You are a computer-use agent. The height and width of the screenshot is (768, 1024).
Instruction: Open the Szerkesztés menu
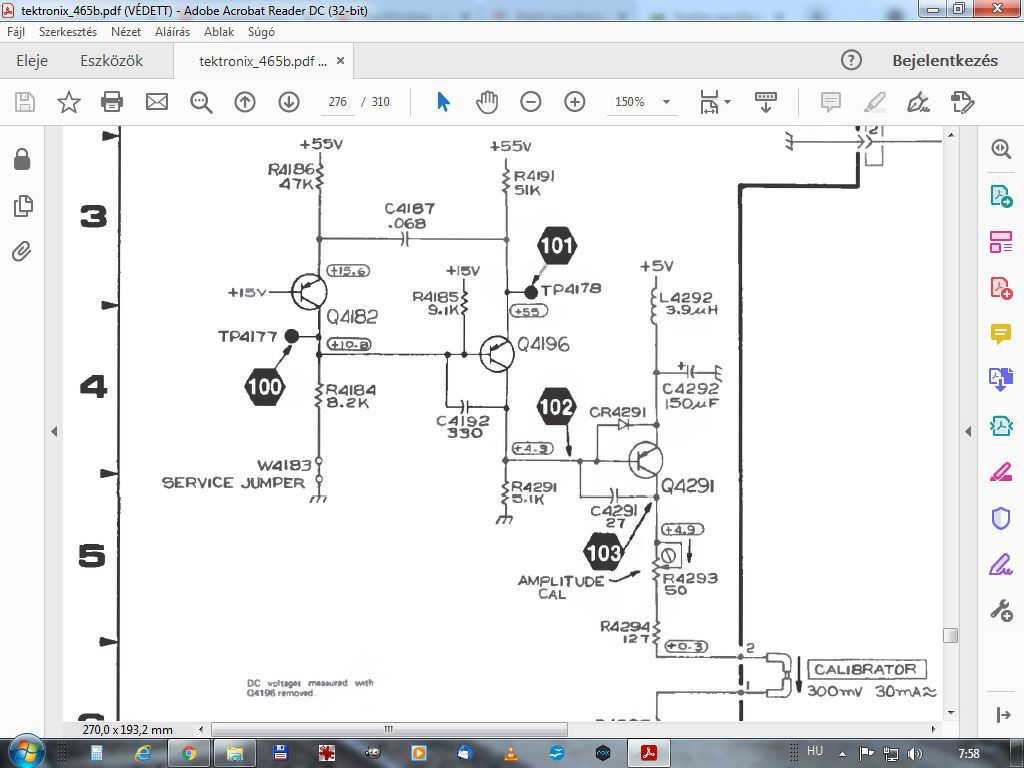(x=68, y=31)
